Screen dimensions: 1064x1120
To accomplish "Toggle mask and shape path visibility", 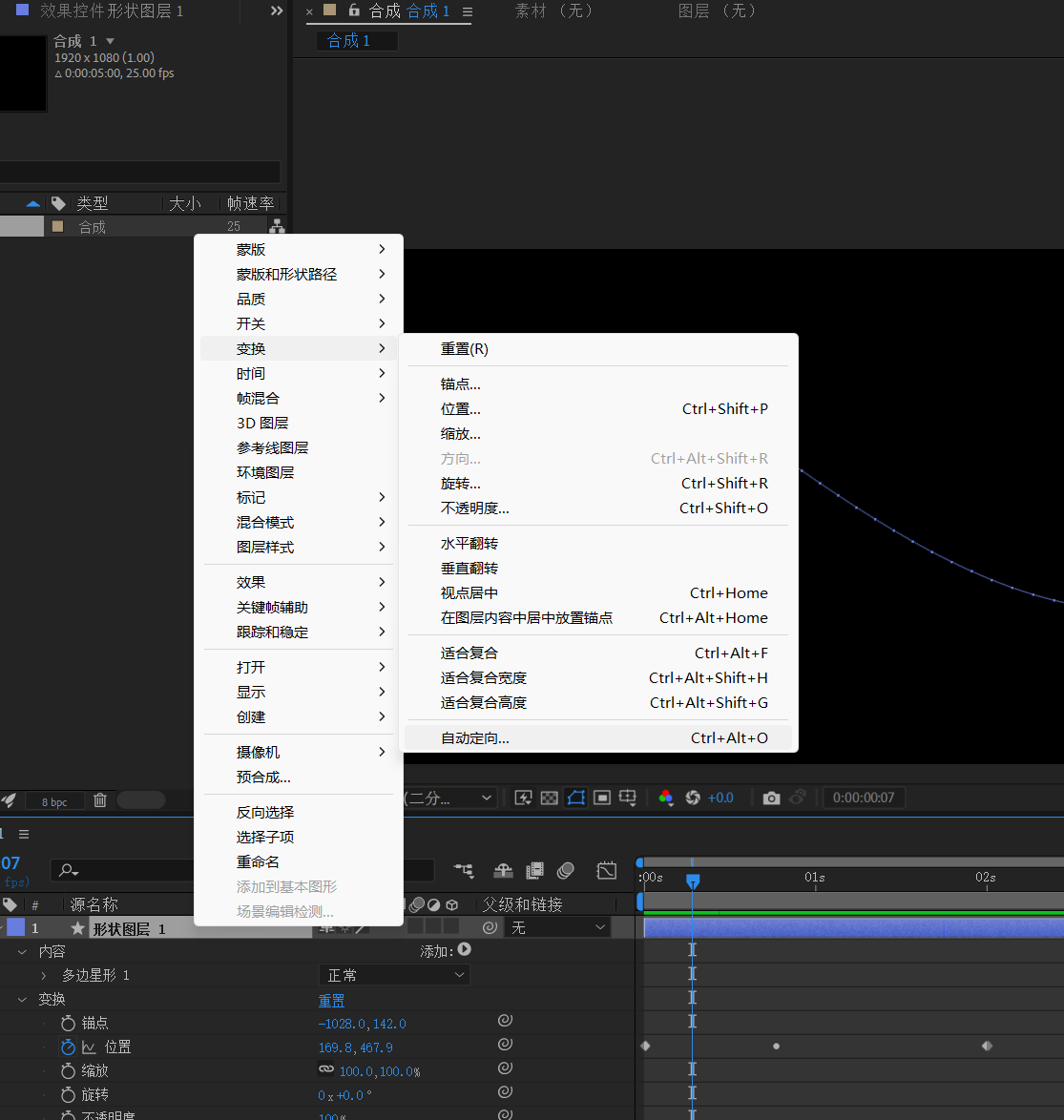I will click(576, 798).
